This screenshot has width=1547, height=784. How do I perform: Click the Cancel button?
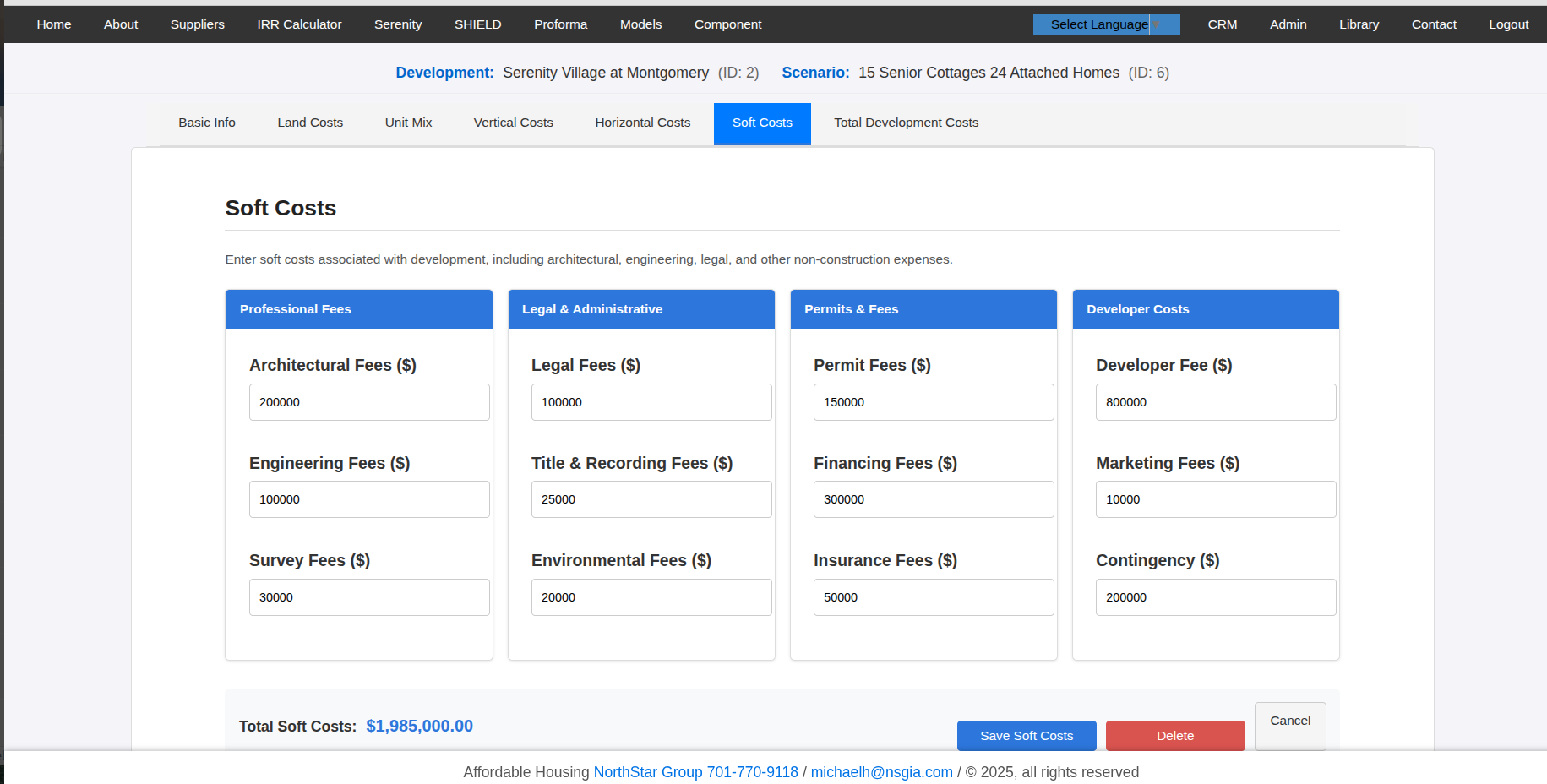1289,721
